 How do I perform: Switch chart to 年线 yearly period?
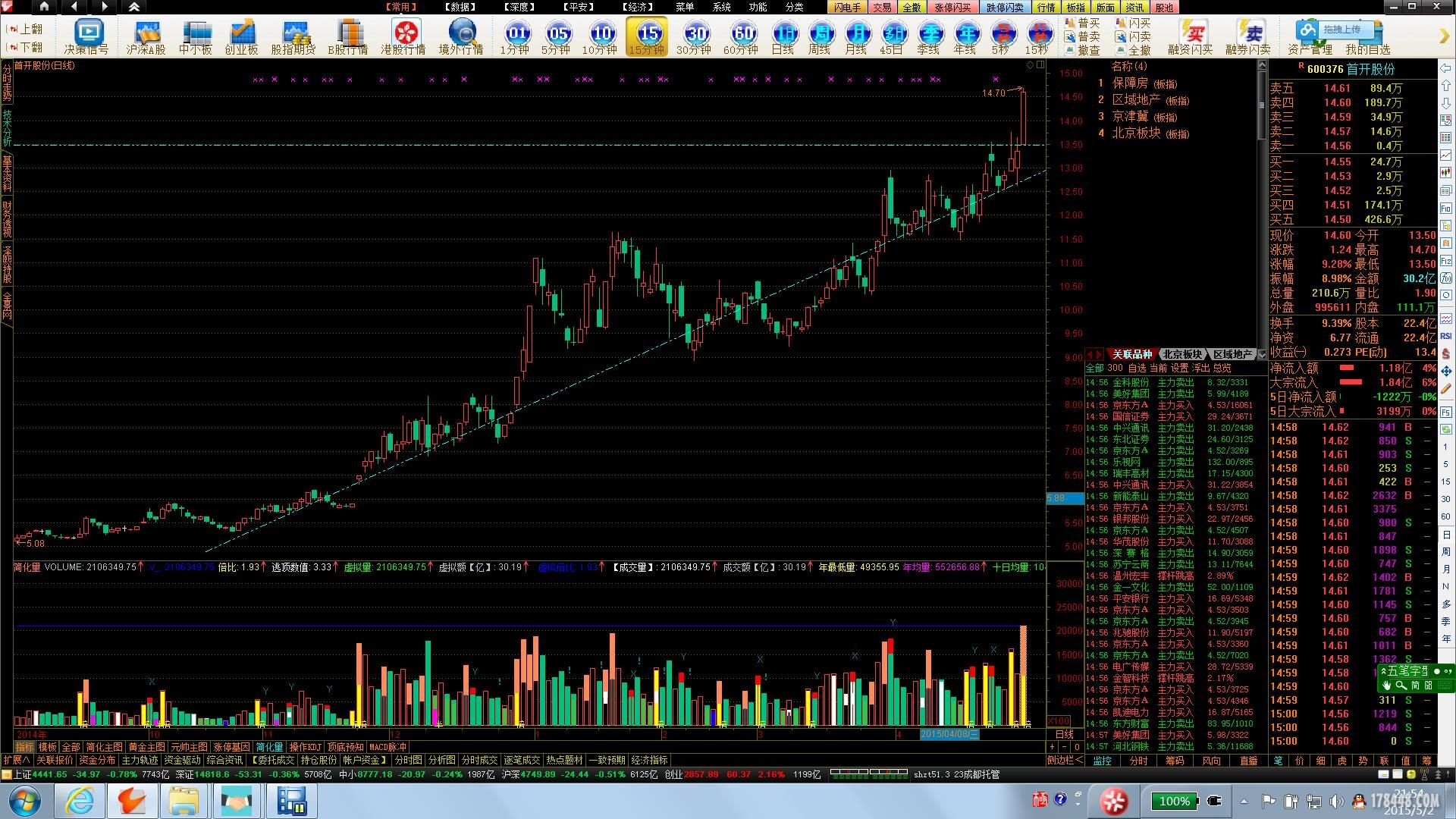click(966, 36)
